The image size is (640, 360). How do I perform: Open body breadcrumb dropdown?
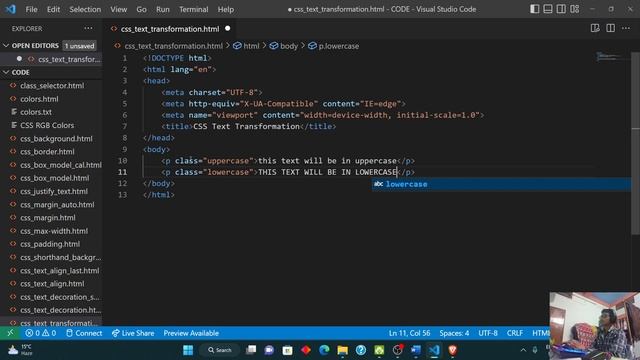point(284,46)
